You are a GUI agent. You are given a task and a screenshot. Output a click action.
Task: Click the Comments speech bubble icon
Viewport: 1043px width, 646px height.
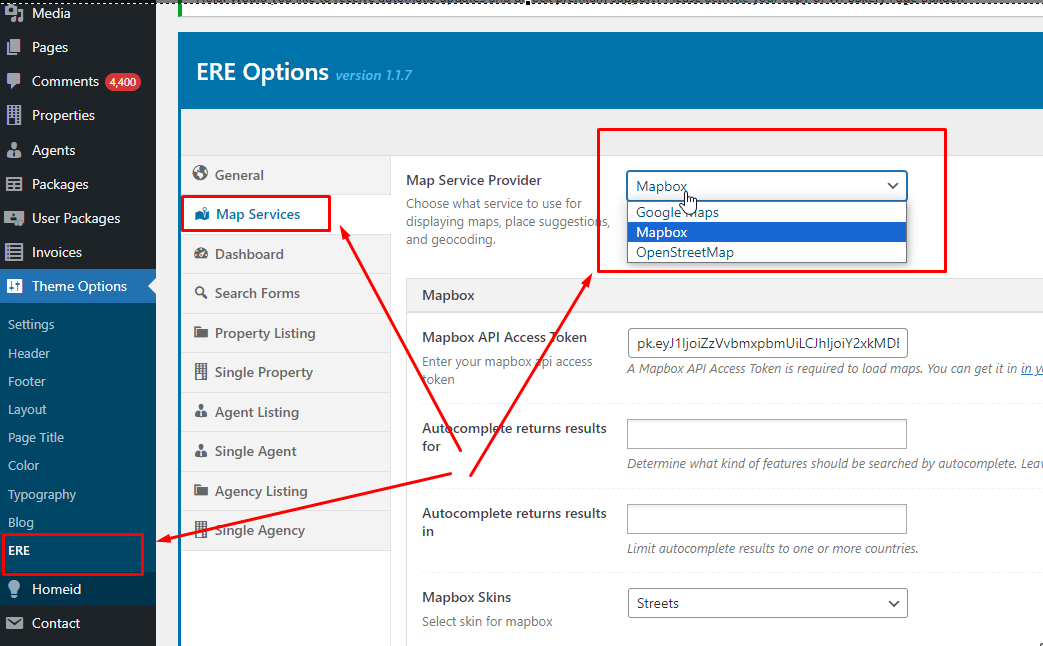14,81
